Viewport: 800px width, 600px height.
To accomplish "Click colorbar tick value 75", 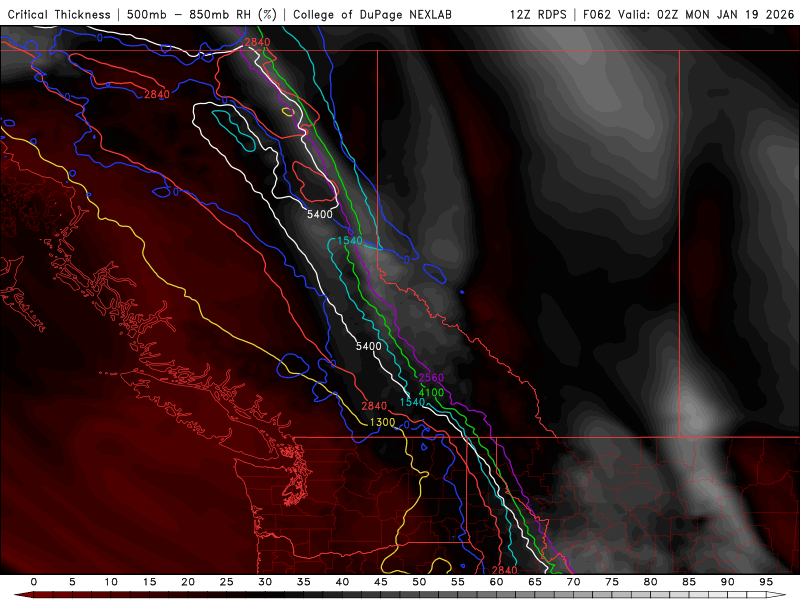I will pyautogui.click(x=612, y=582).
